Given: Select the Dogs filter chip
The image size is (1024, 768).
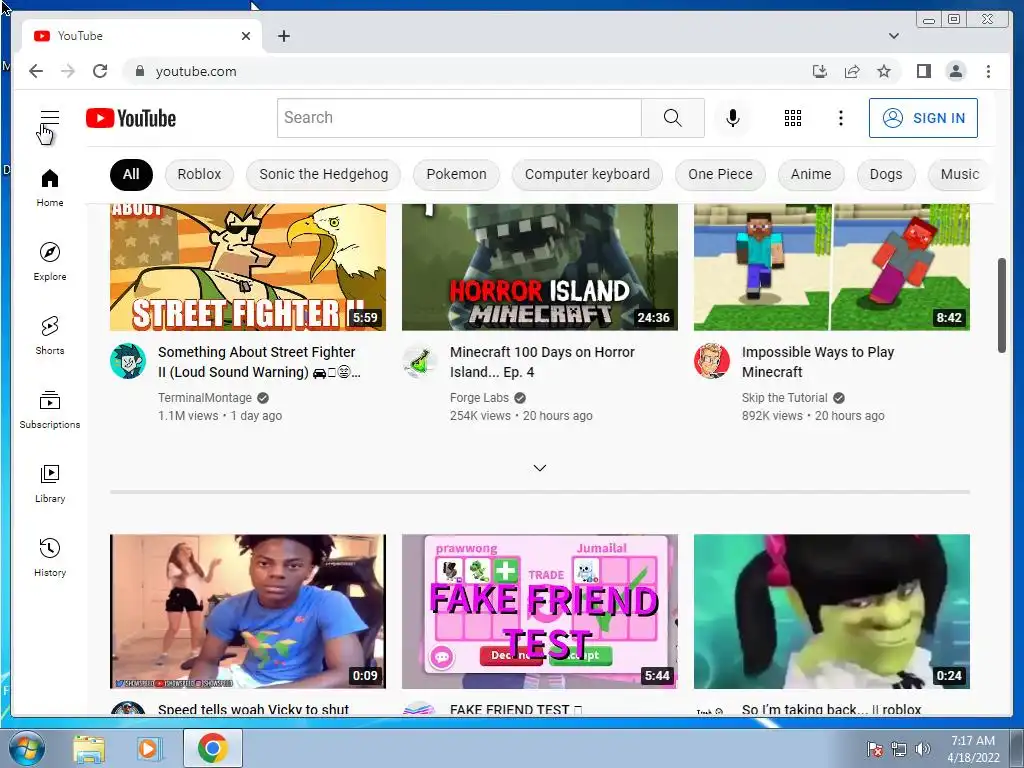Looking at the screenshot, I should [886, 174].
